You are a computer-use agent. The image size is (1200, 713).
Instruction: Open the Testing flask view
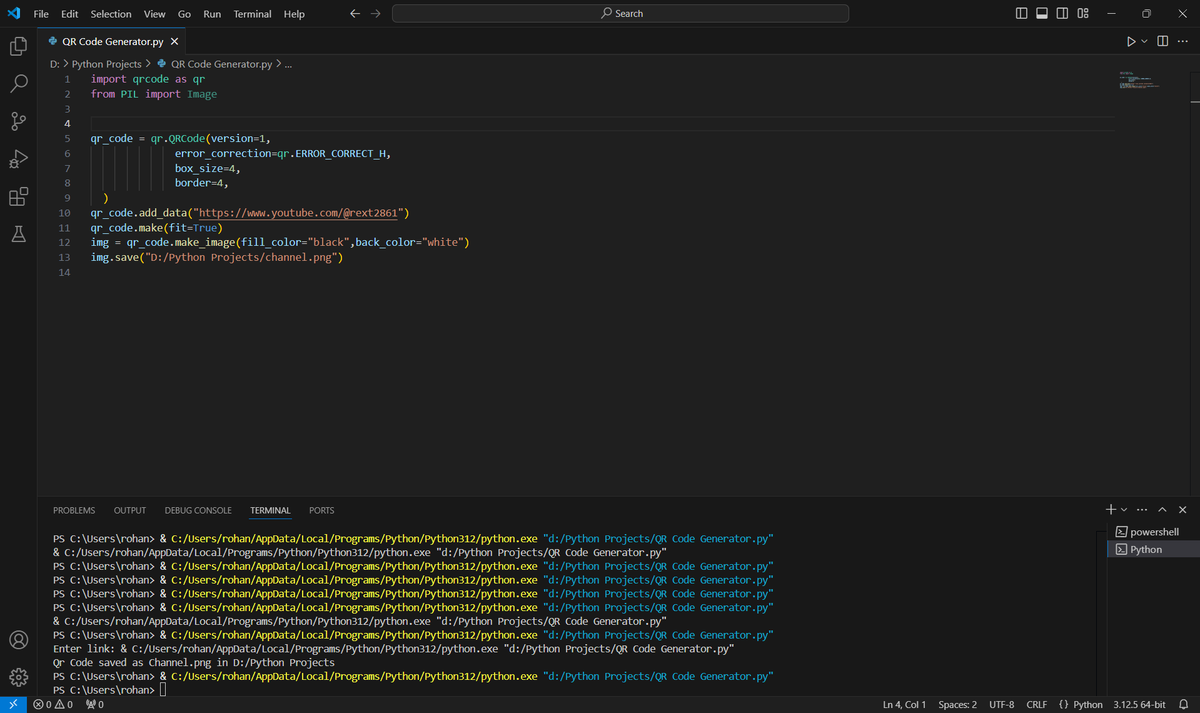18,235
